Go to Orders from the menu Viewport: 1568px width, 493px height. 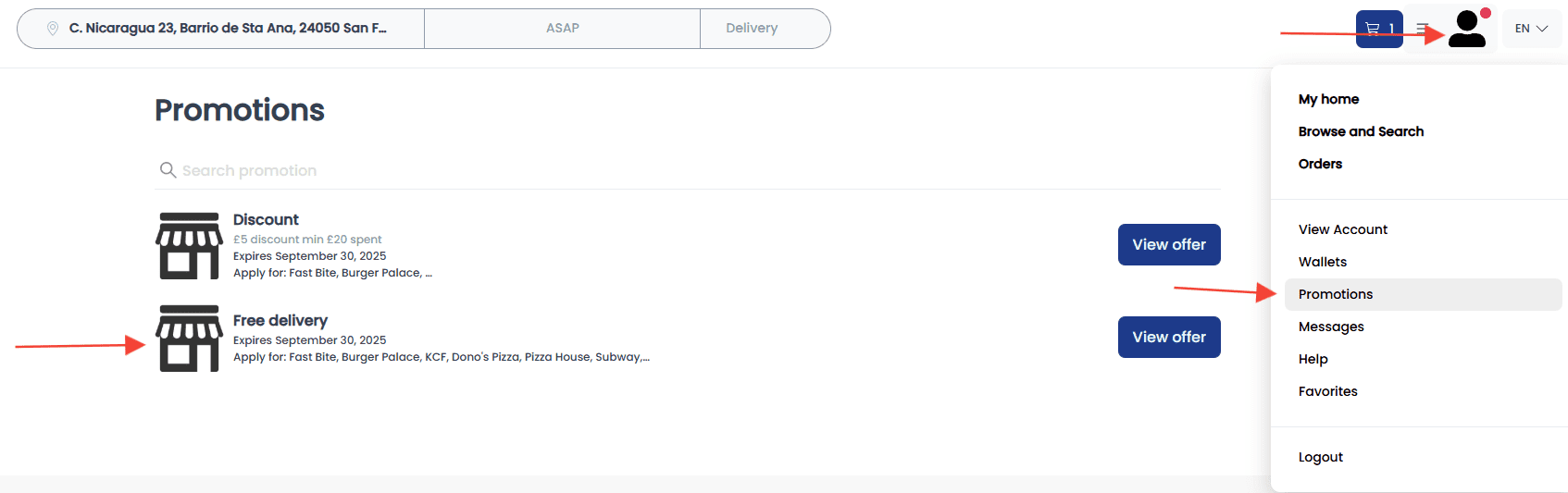pyautogui.click(x=1320, y=164)
